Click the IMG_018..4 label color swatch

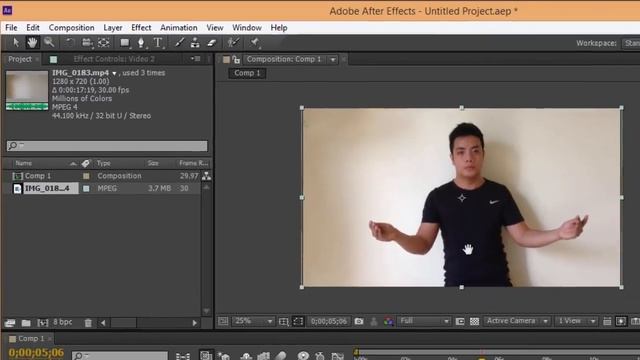(x=86, y=189)
